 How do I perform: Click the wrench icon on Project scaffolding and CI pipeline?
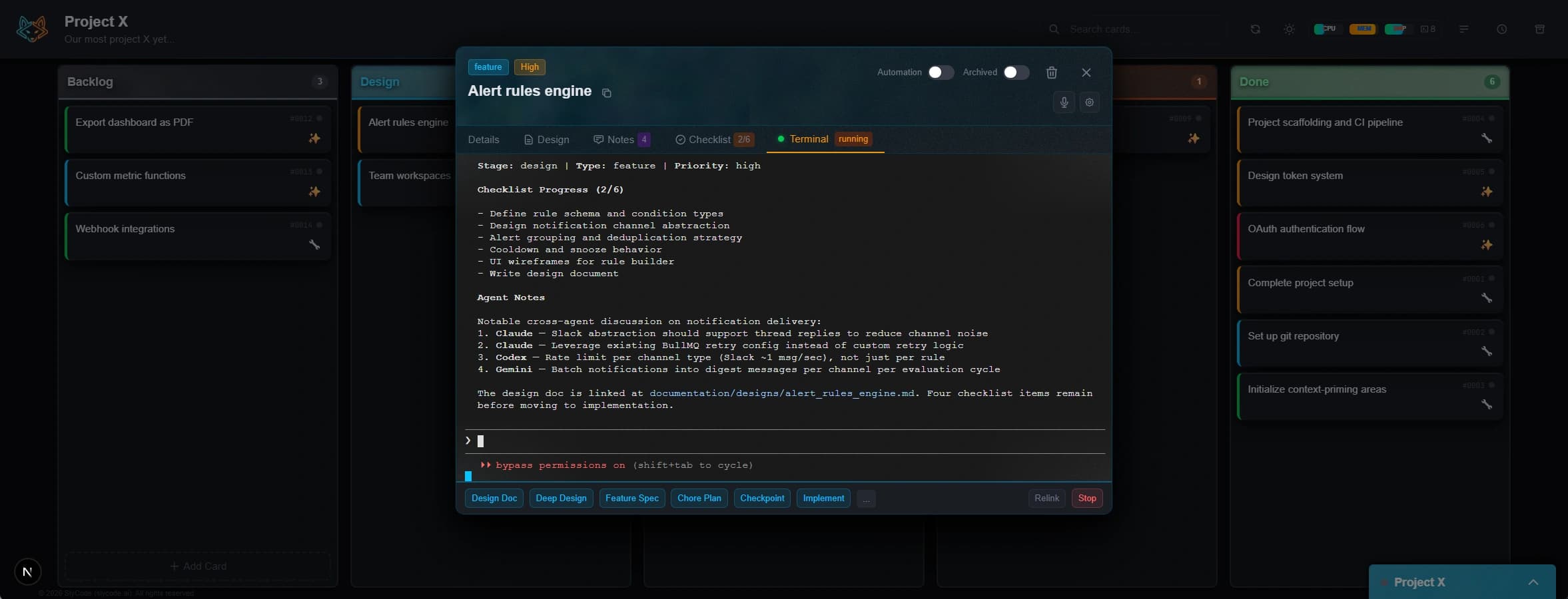(1486, 138)
